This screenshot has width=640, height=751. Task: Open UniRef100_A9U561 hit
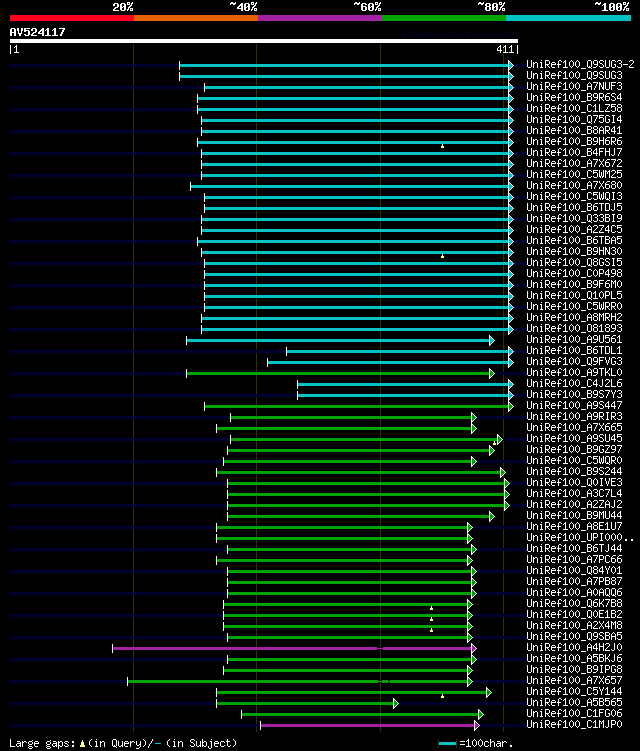coord(574,340)
